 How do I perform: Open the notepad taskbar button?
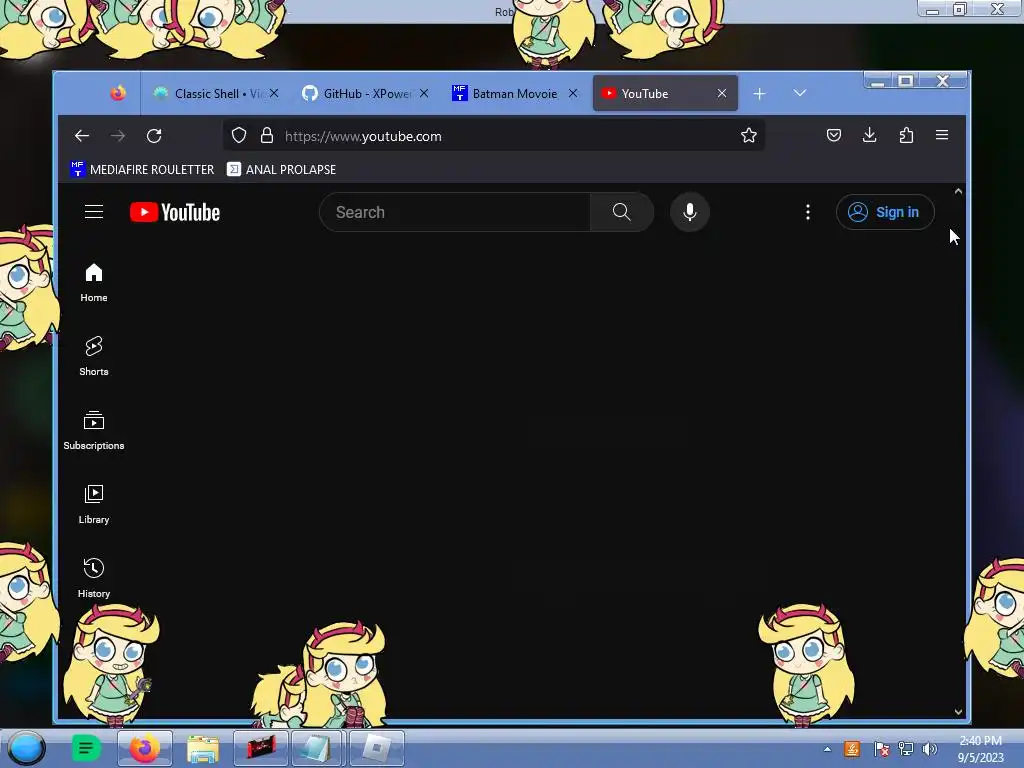coord(319,748)
